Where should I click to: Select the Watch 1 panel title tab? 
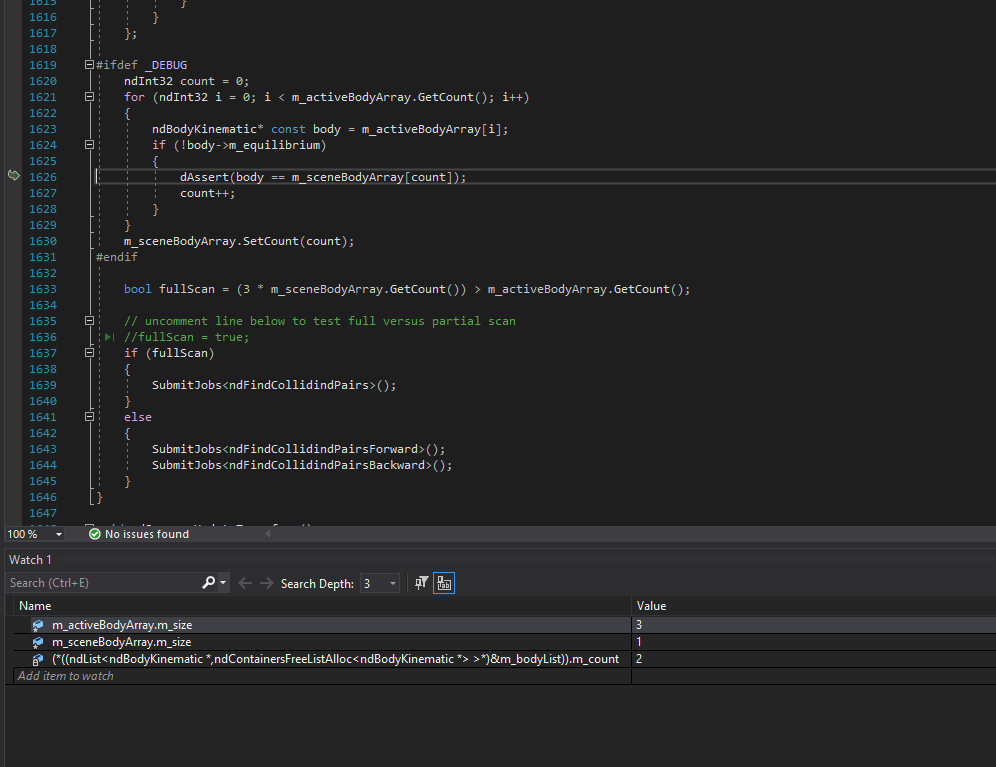[x=31, y=559]
